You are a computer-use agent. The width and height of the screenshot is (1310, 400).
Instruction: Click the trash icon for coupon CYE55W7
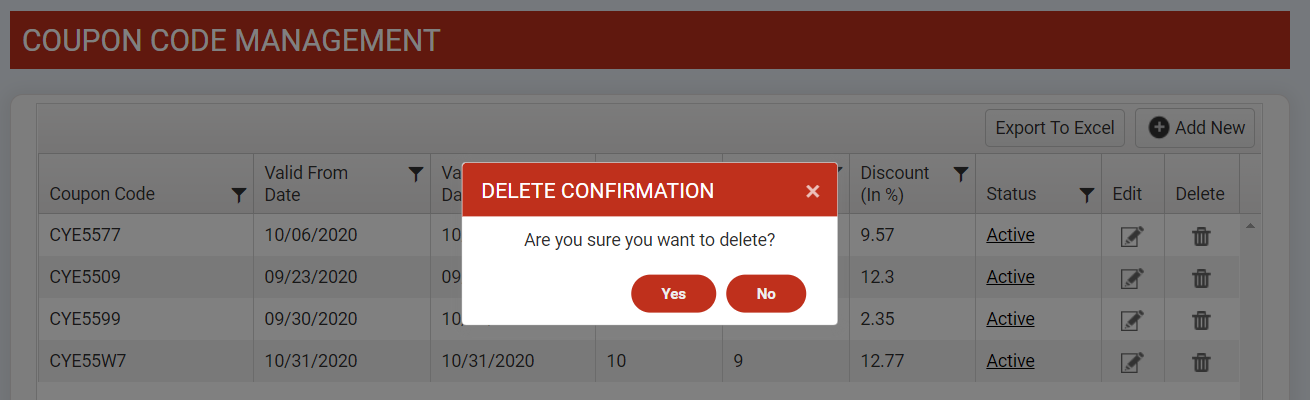click(x=1201, y=362)
